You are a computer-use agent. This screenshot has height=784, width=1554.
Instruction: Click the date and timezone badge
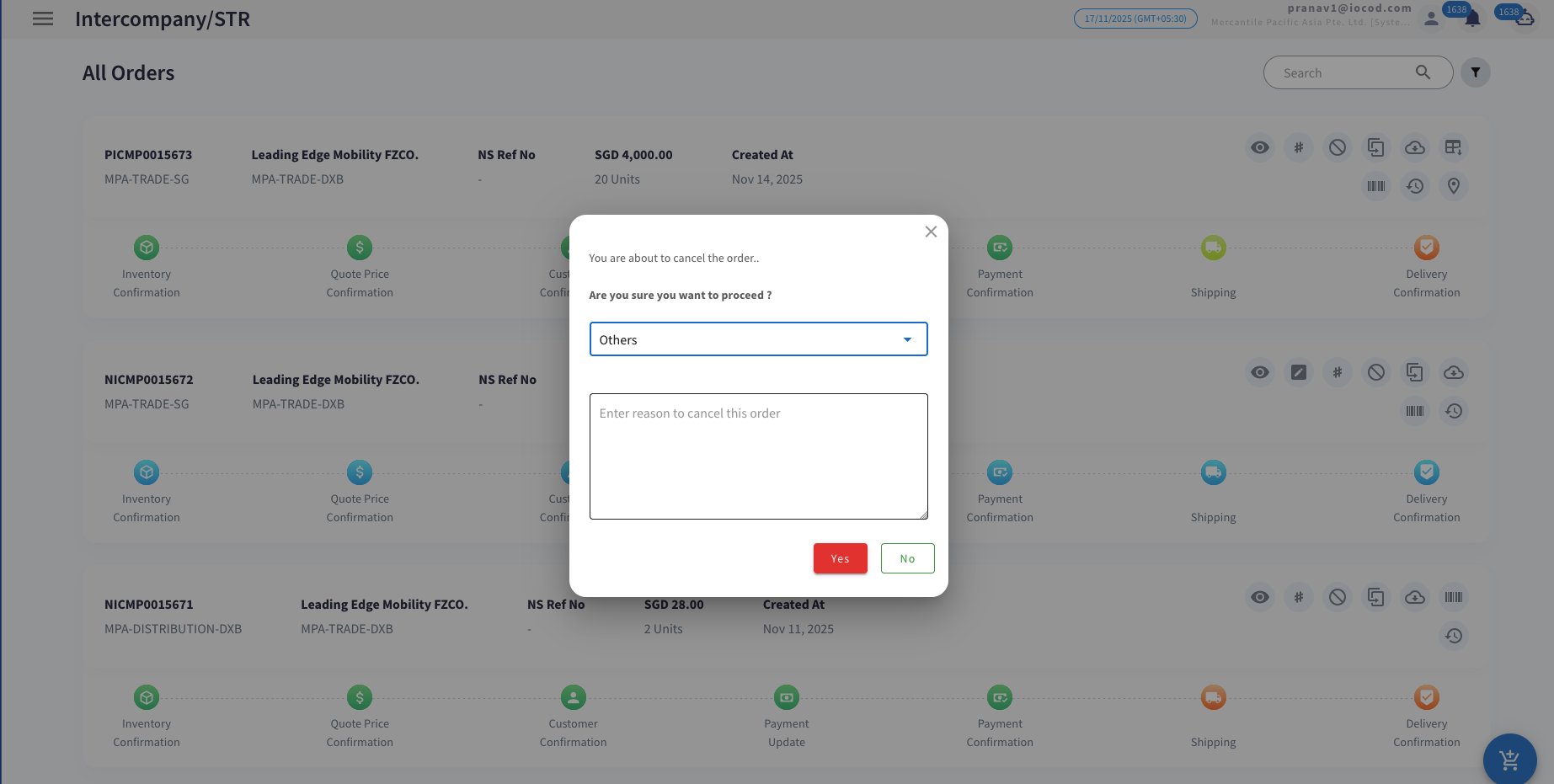tap(1135, 19)
